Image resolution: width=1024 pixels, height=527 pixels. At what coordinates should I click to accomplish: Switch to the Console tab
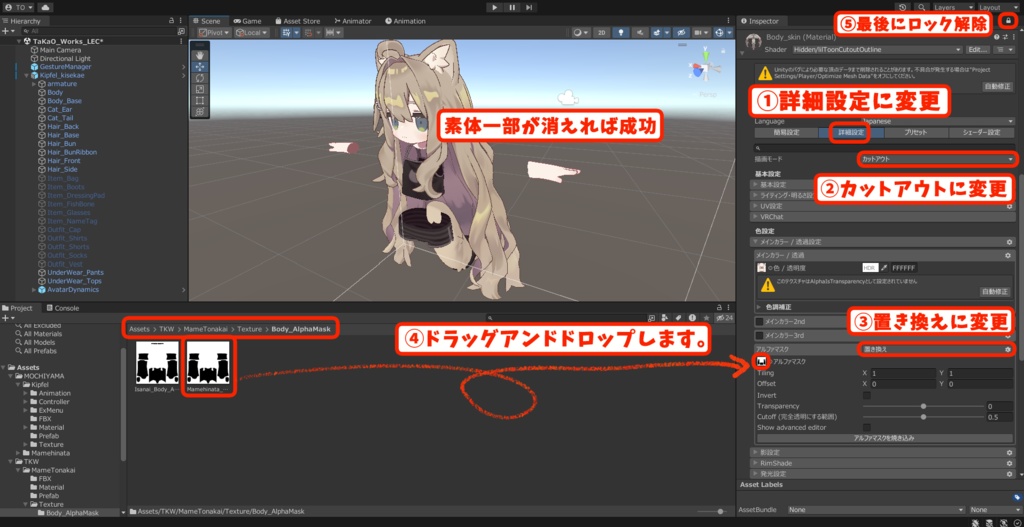[62, 308]
